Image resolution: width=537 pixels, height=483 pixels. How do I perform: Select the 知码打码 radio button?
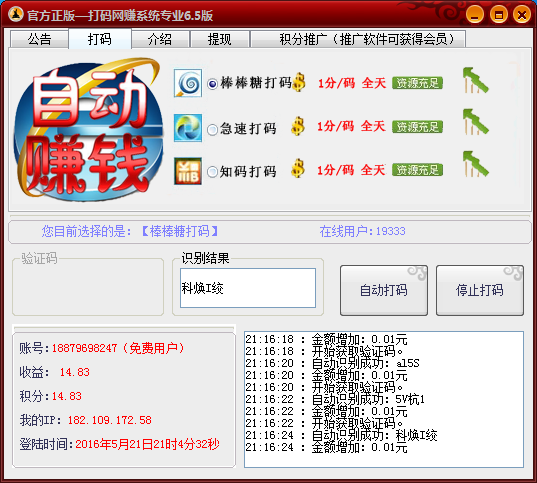pos(212,172)
